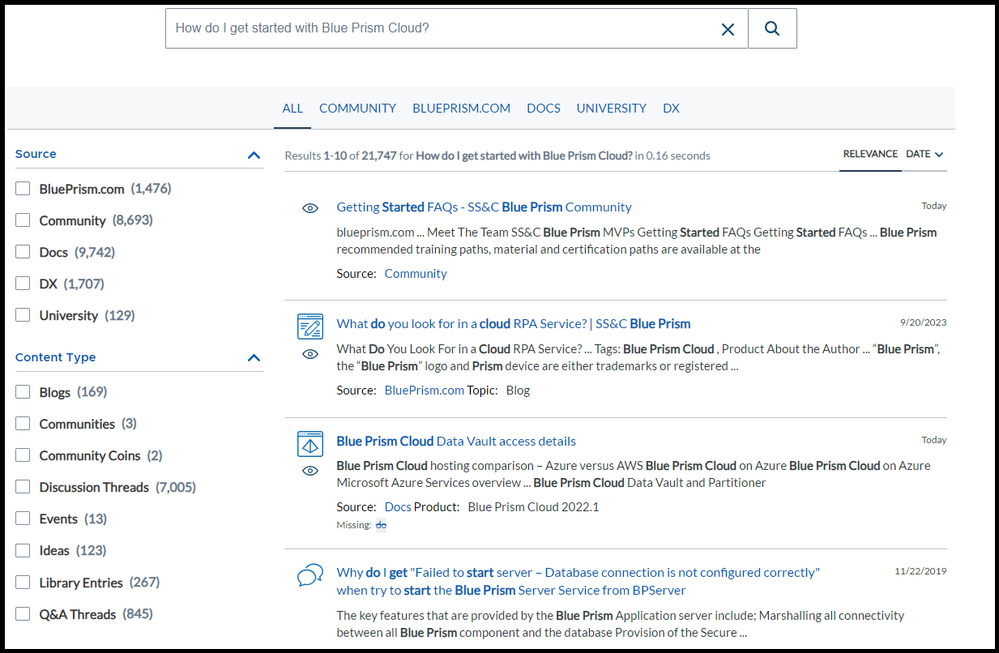Open What do you look for in a cloud RPA Service link
The width and height of the screenshot is (999, 653).
pyautogui.click(x=514, y=324)
